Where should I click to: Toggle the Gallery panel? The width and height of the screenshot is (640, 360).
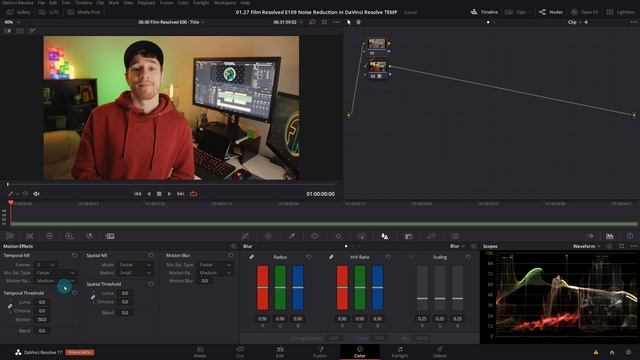[19, 12]
